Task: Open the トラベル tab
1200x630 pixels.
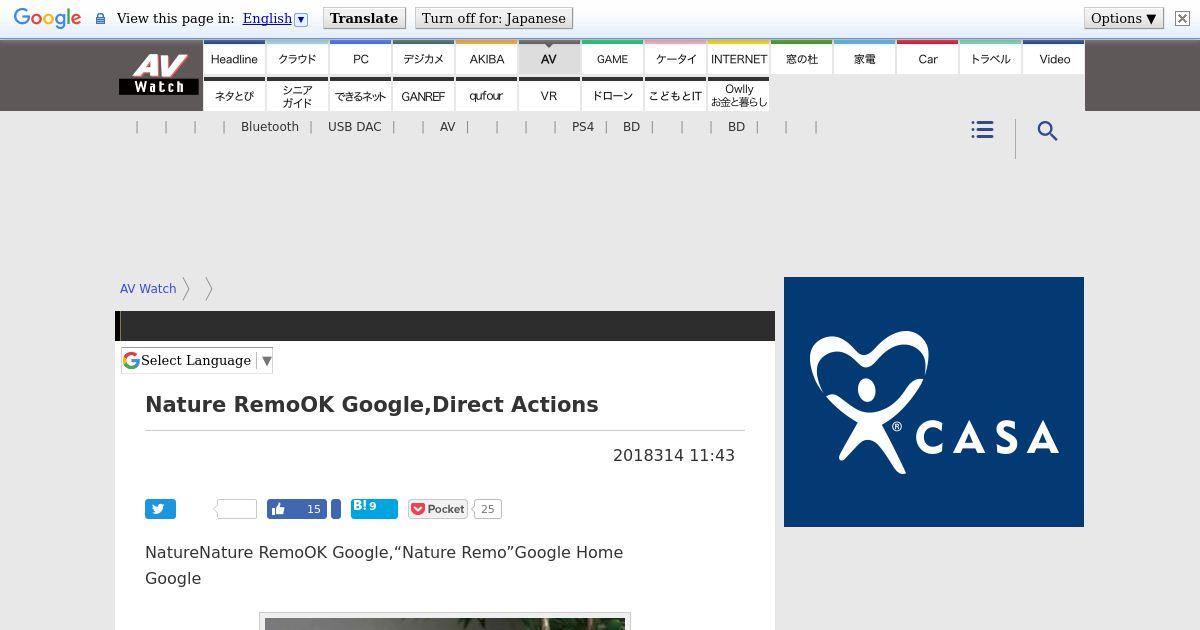Action: tap(991, 59)
